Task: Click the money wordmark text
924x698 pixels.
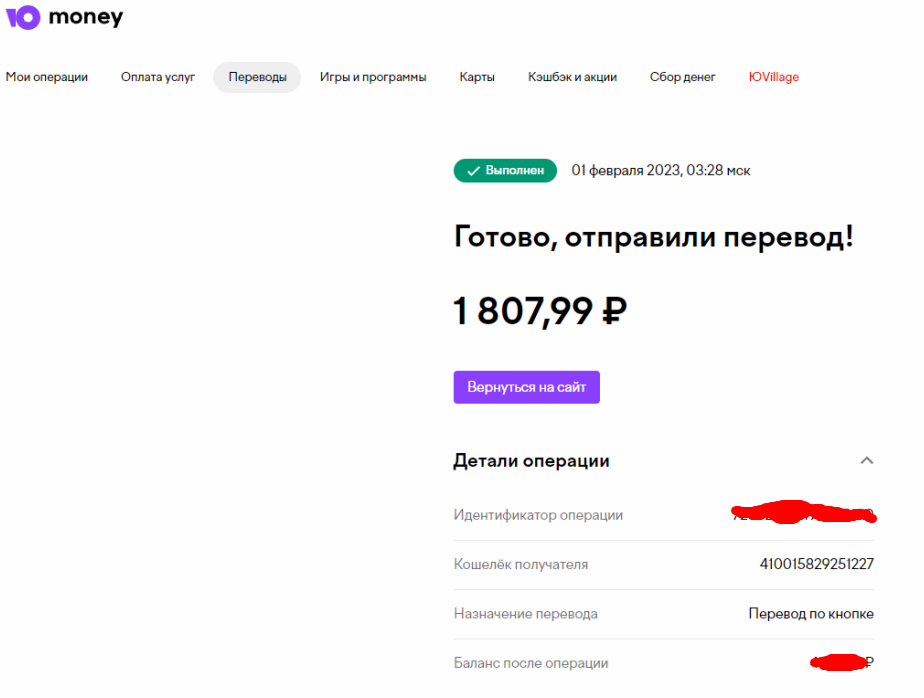Action: [86, 17]
